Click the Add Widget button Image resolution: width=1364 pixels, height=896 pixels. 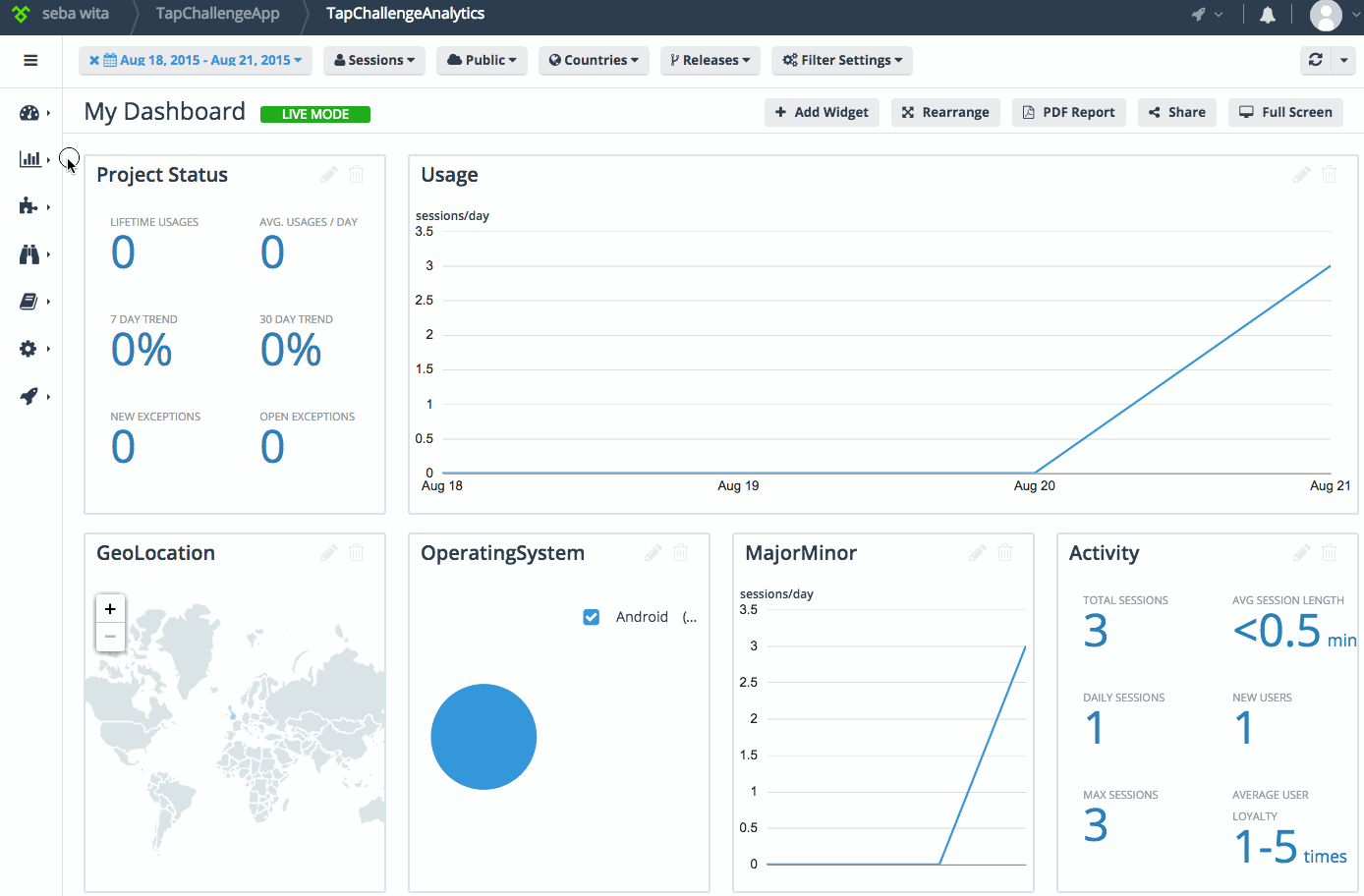(x=822, y=112)
